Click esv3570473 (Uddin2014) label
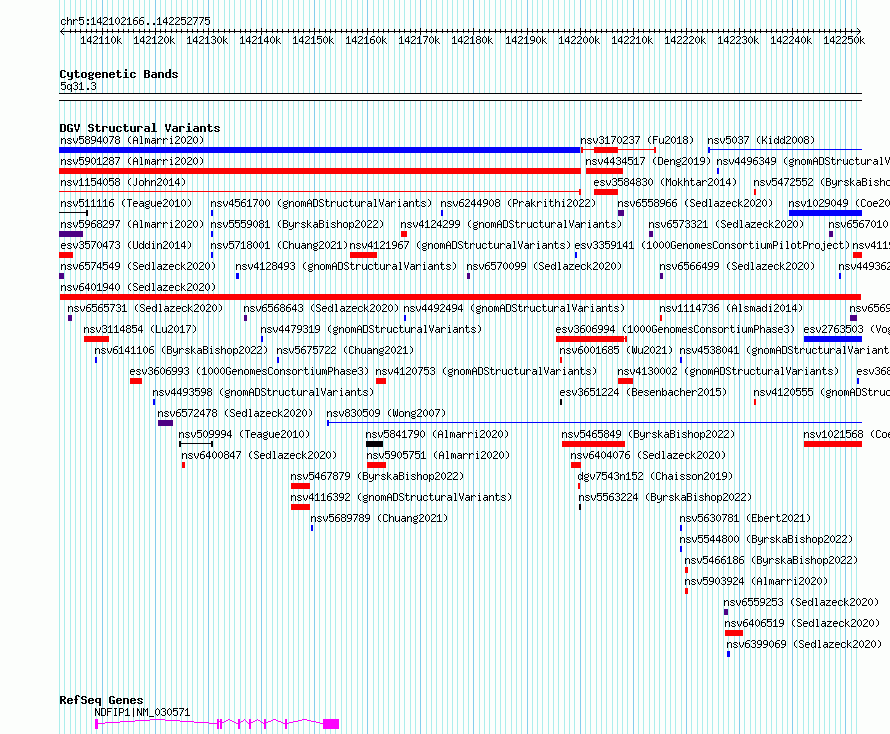This screenshot has height=734, width=890. click(x=126, y=245)
